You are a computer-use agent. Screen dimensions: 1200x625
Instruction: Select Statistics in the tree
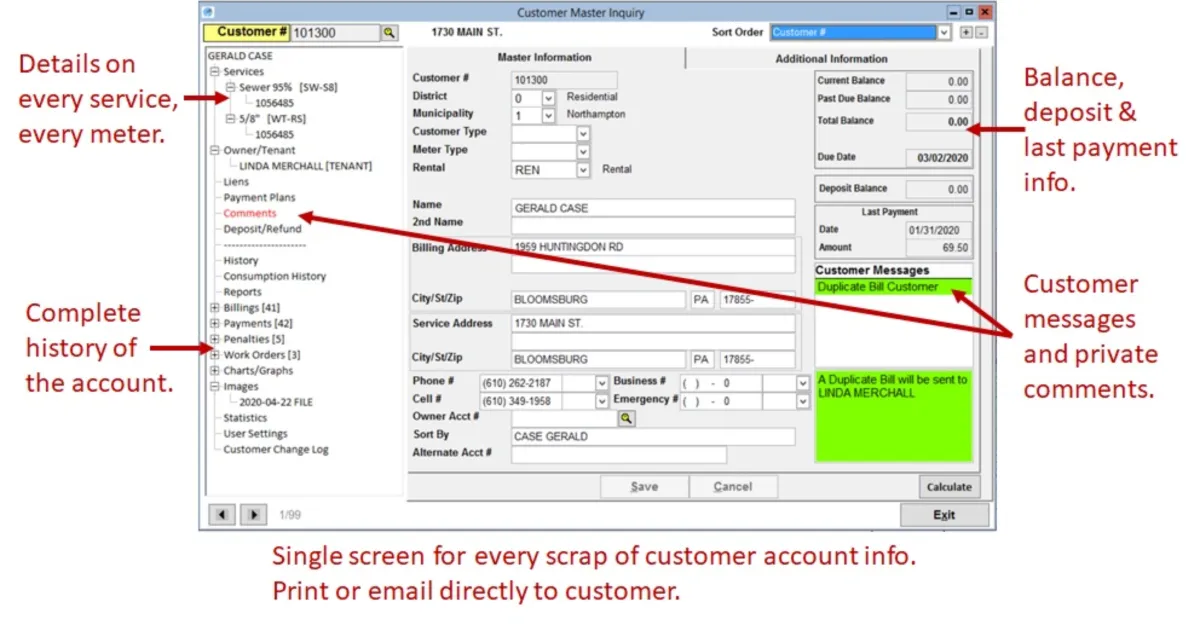coord(245,418)
